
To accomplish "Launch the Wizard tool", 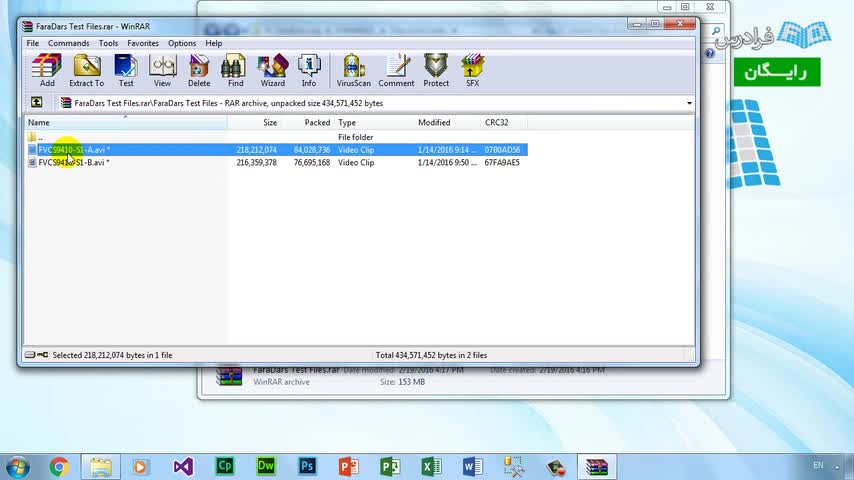I will pyautogui.click(x=272, y=70).
